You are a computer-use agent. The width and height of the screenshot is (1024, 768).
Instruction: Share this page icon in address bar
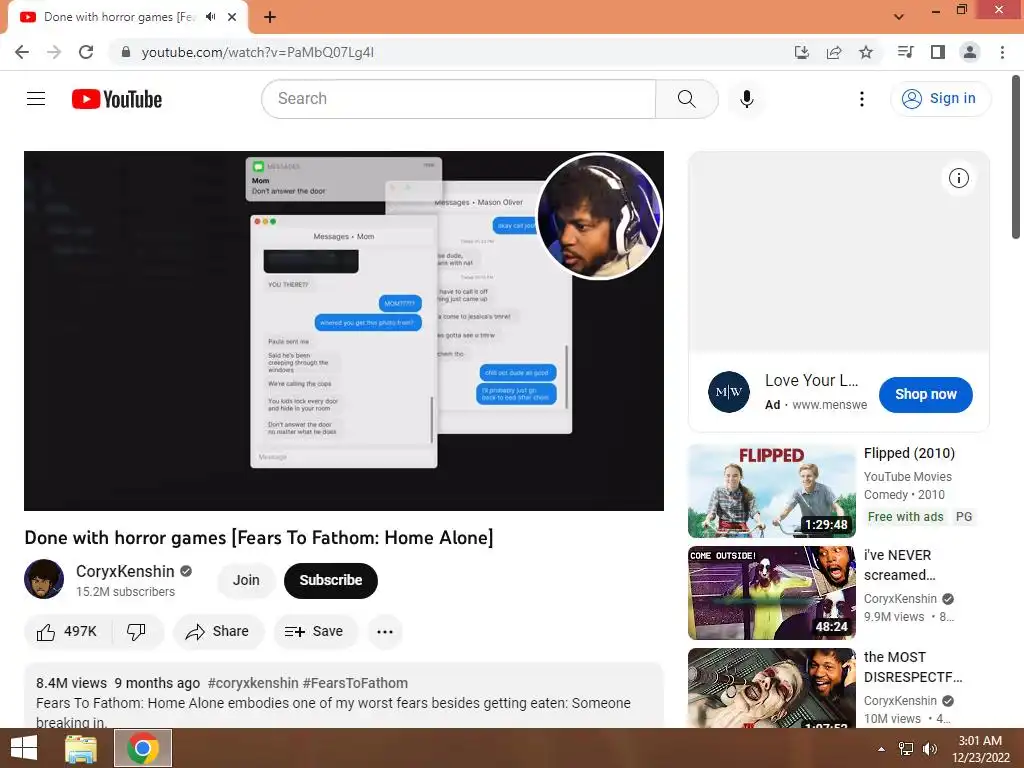pyautogui.click(x=834, y=52)
